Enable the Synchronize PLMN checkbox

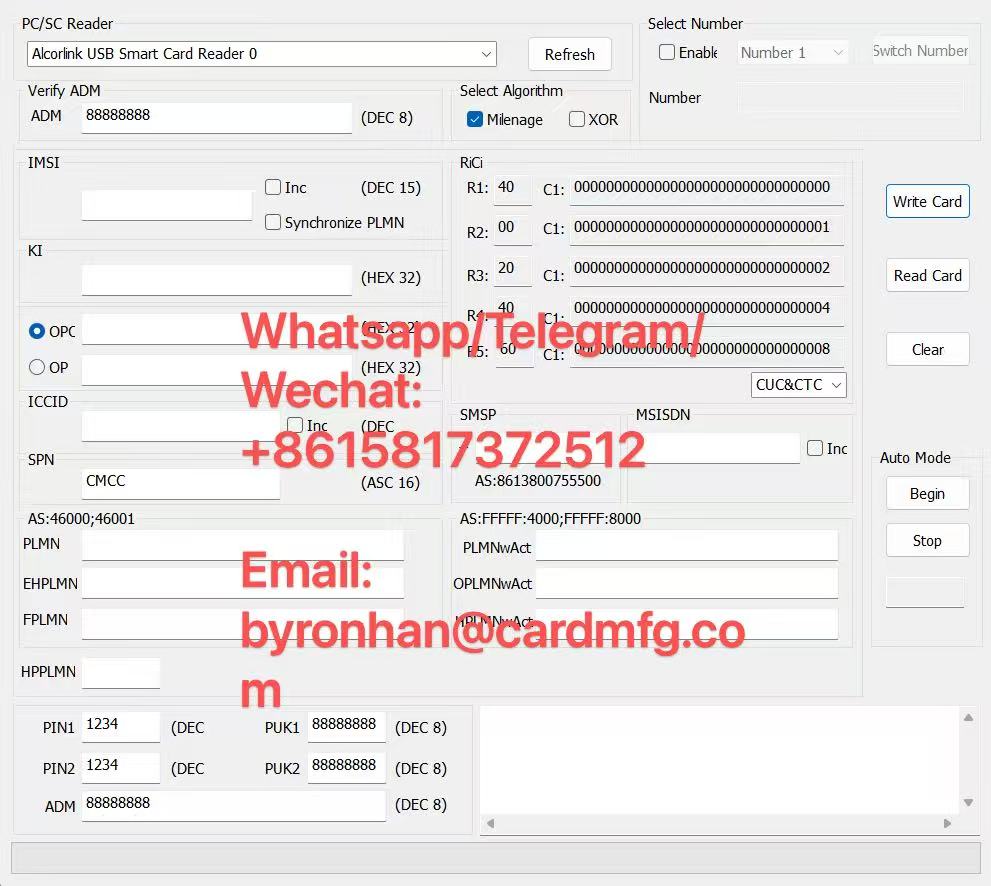[273, 222]
